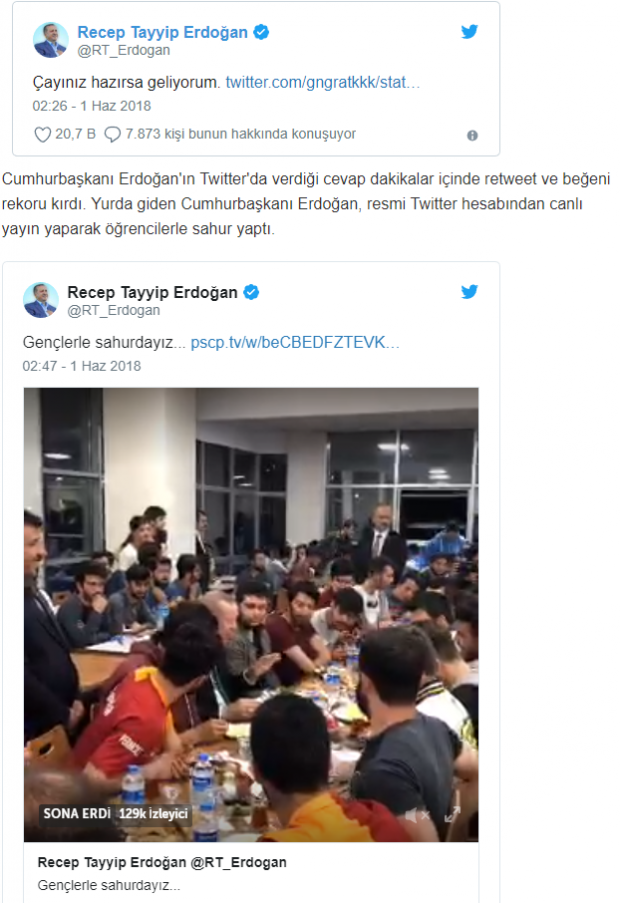Click the blue Recep Tayyip Erdoğan name

tap(162, 32)
